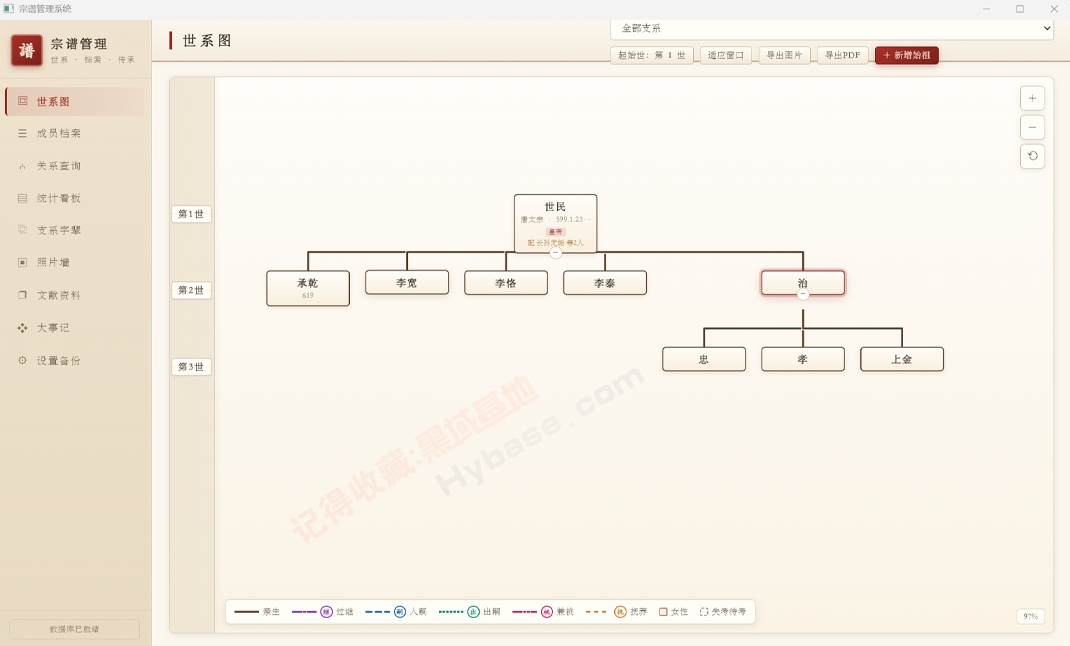This screenshot has height=646, width=1070.
Task: Zoom in with the plus button
Action: [1032, 98]
